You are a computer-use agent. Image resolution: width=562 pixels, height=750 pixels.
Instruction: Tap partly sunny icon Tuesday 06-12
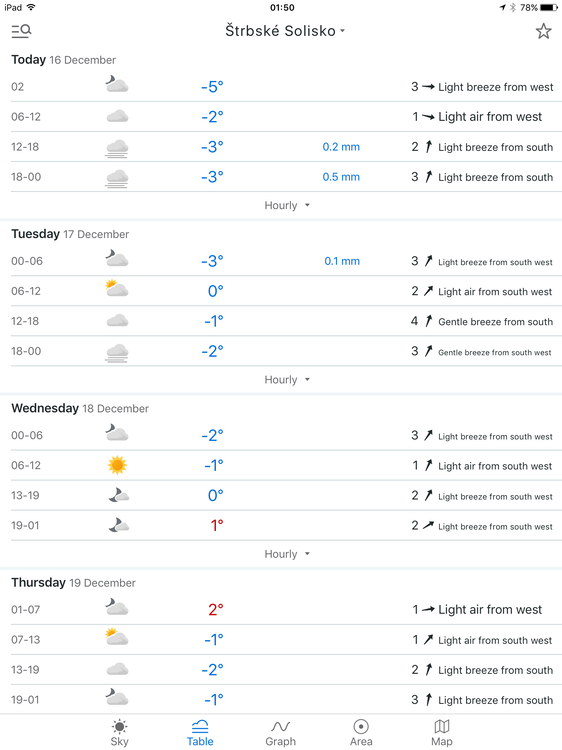pos(117,289)
